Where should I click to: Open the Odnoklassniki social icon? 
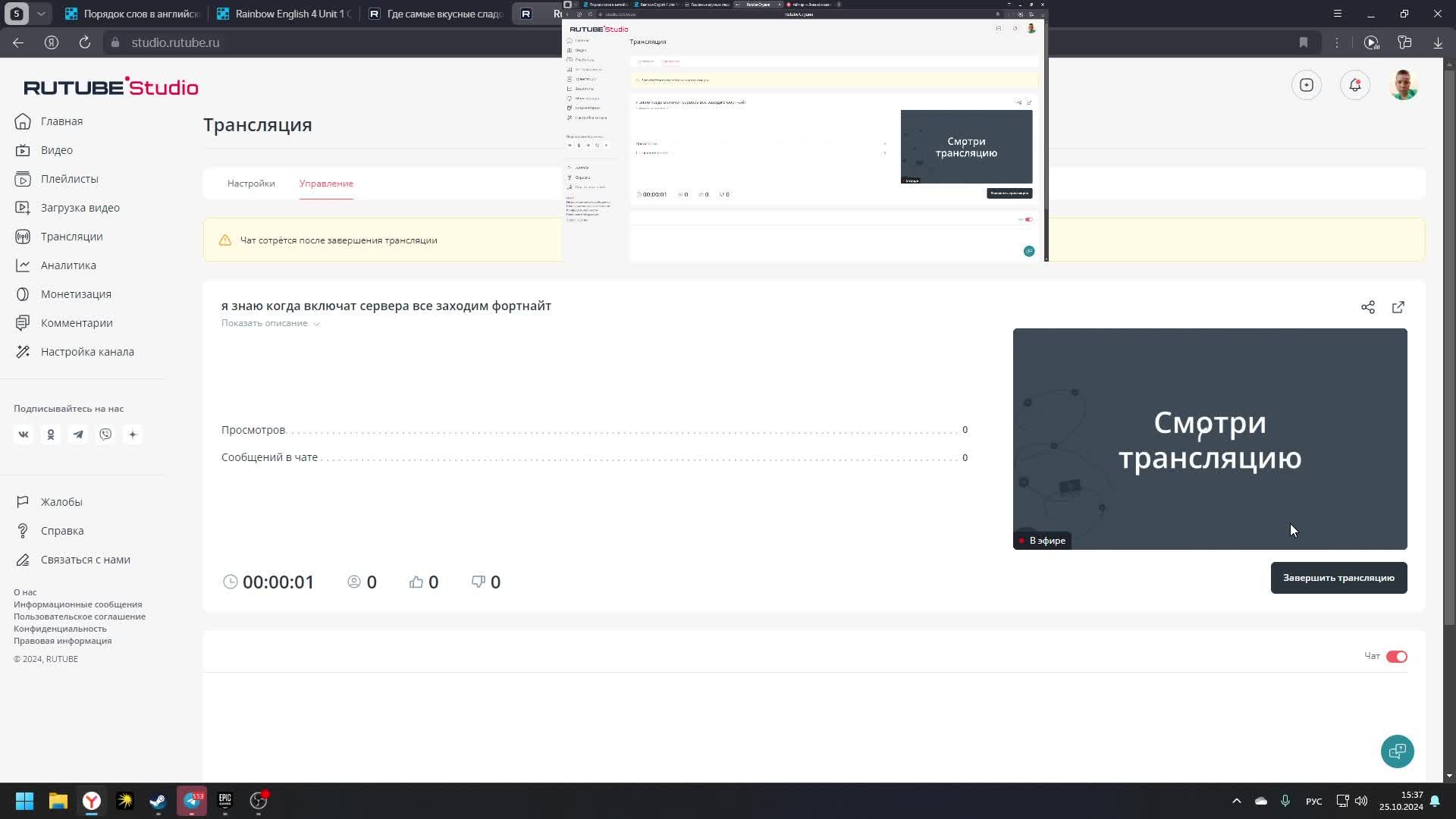click(51, 435)
